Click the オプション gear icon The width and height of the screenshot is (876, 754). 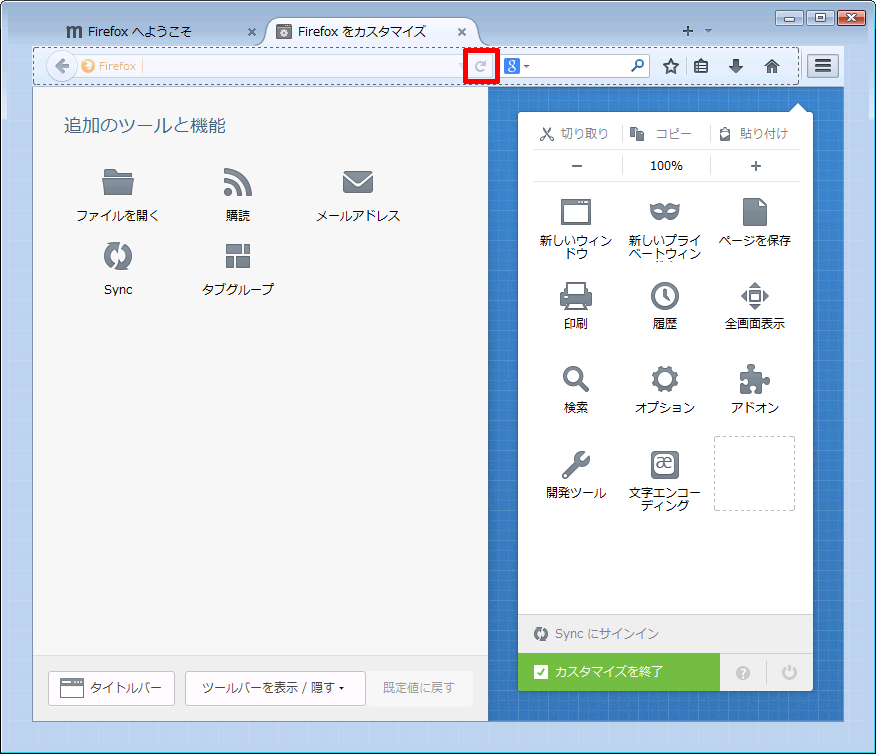(x=665, y=379)
